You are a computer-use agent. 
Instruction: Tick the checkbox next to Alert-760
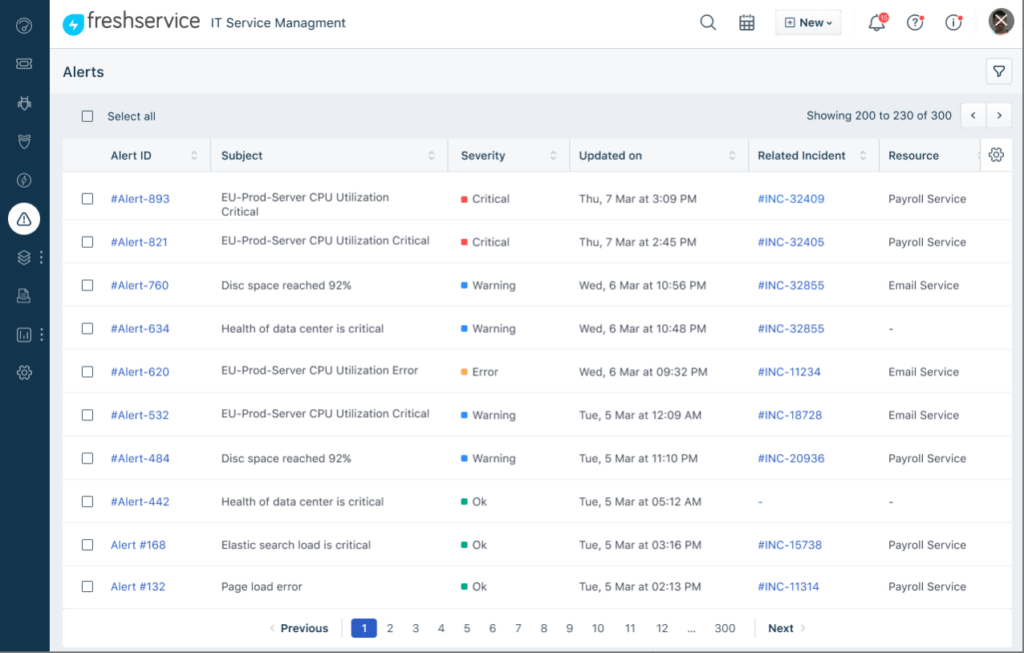click(x=87, y=285)
